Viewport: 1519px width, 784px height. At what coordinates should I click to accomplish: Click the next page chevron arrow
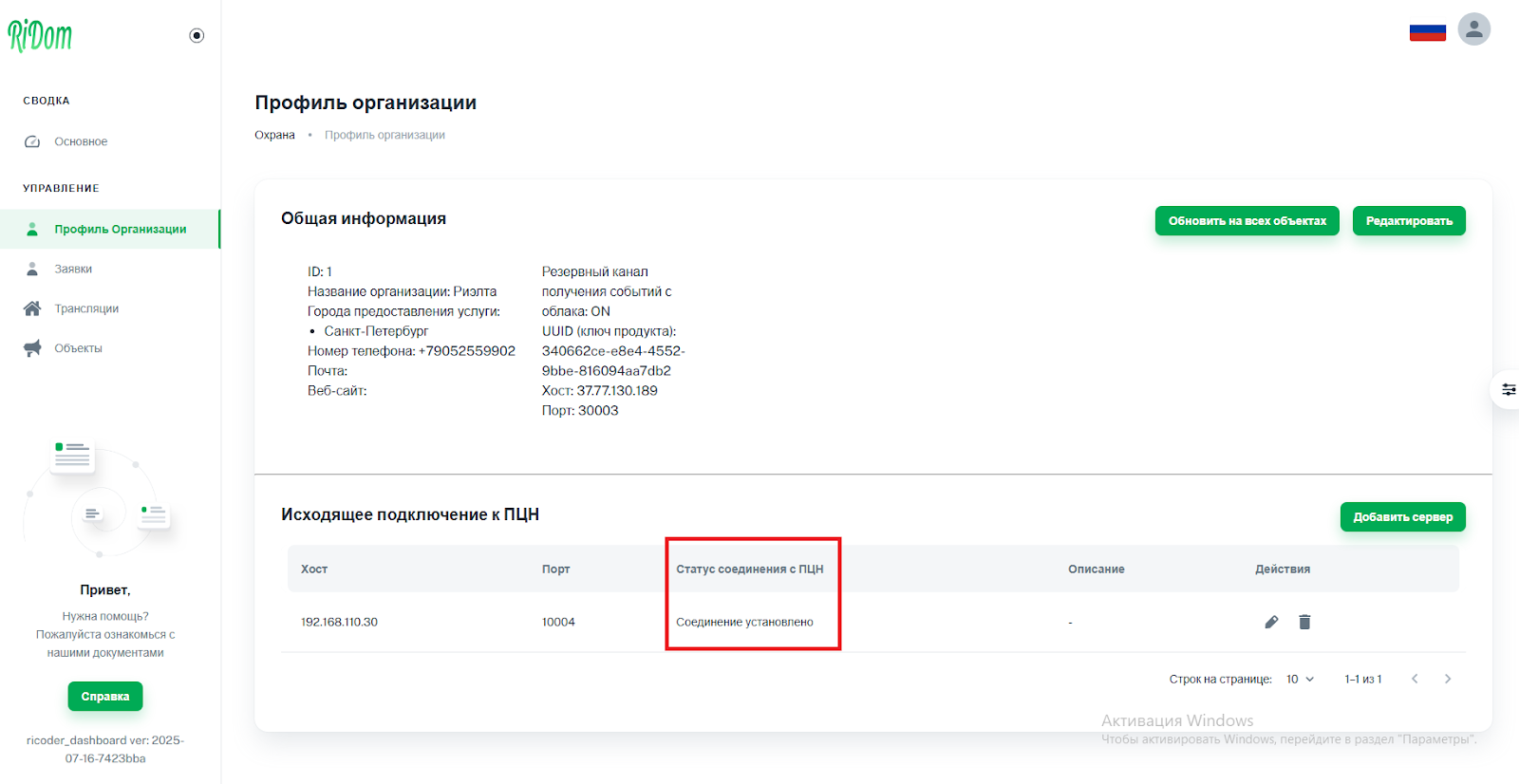(x=1447, y=679)
